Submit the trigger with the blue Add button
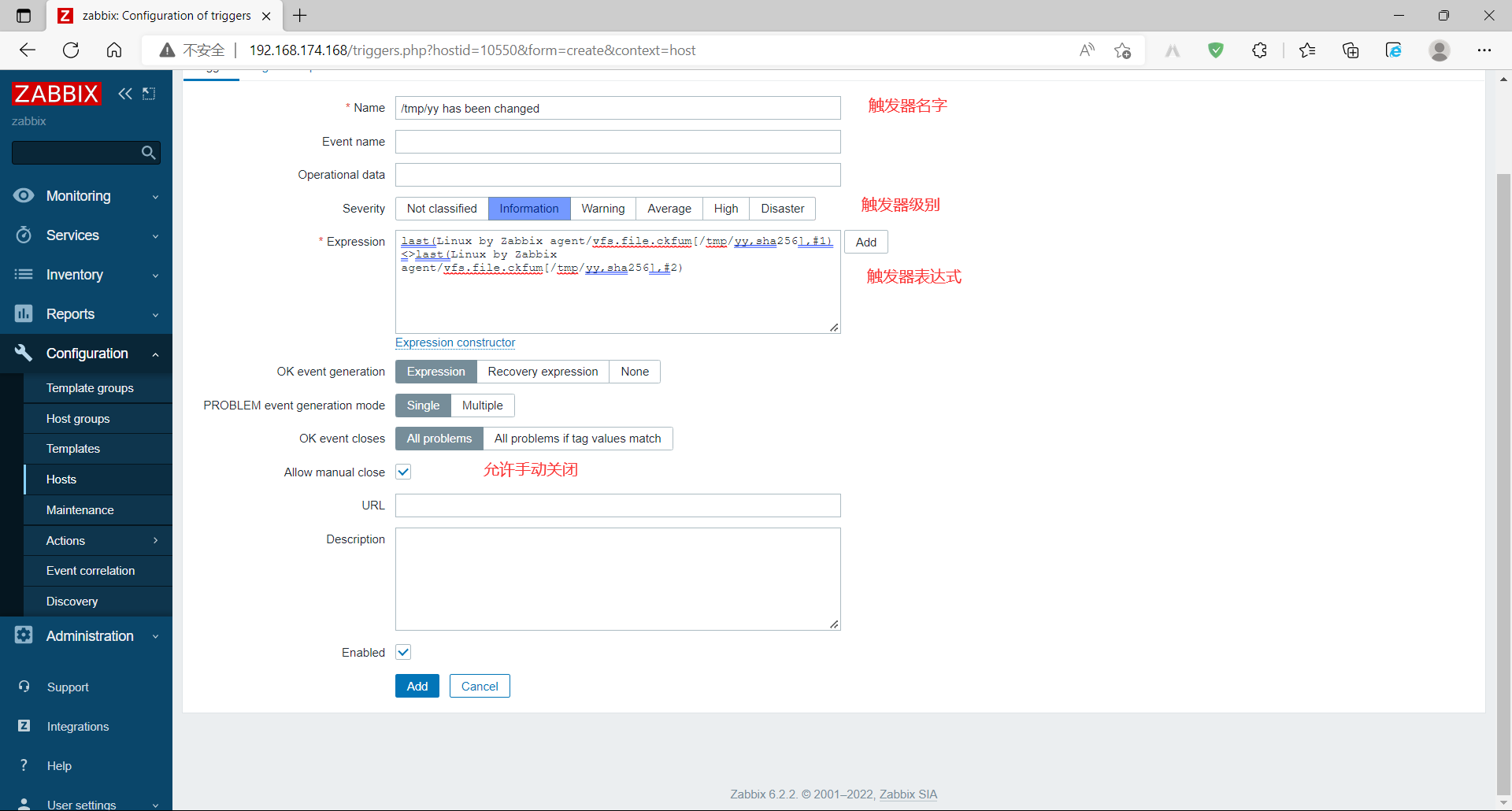The width and height of the screenshot is (1512, 811). [417, 686]
